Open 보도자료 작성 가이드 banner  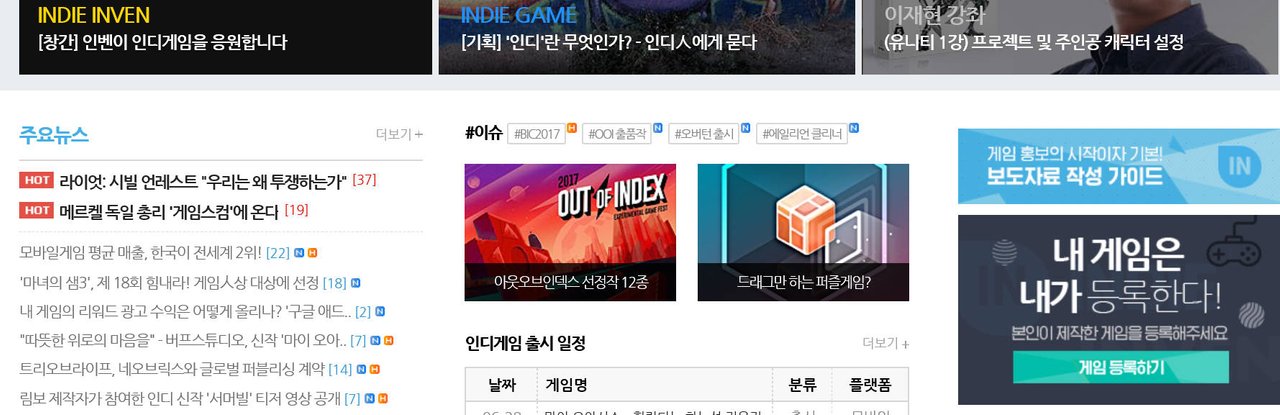[1119, 166]
